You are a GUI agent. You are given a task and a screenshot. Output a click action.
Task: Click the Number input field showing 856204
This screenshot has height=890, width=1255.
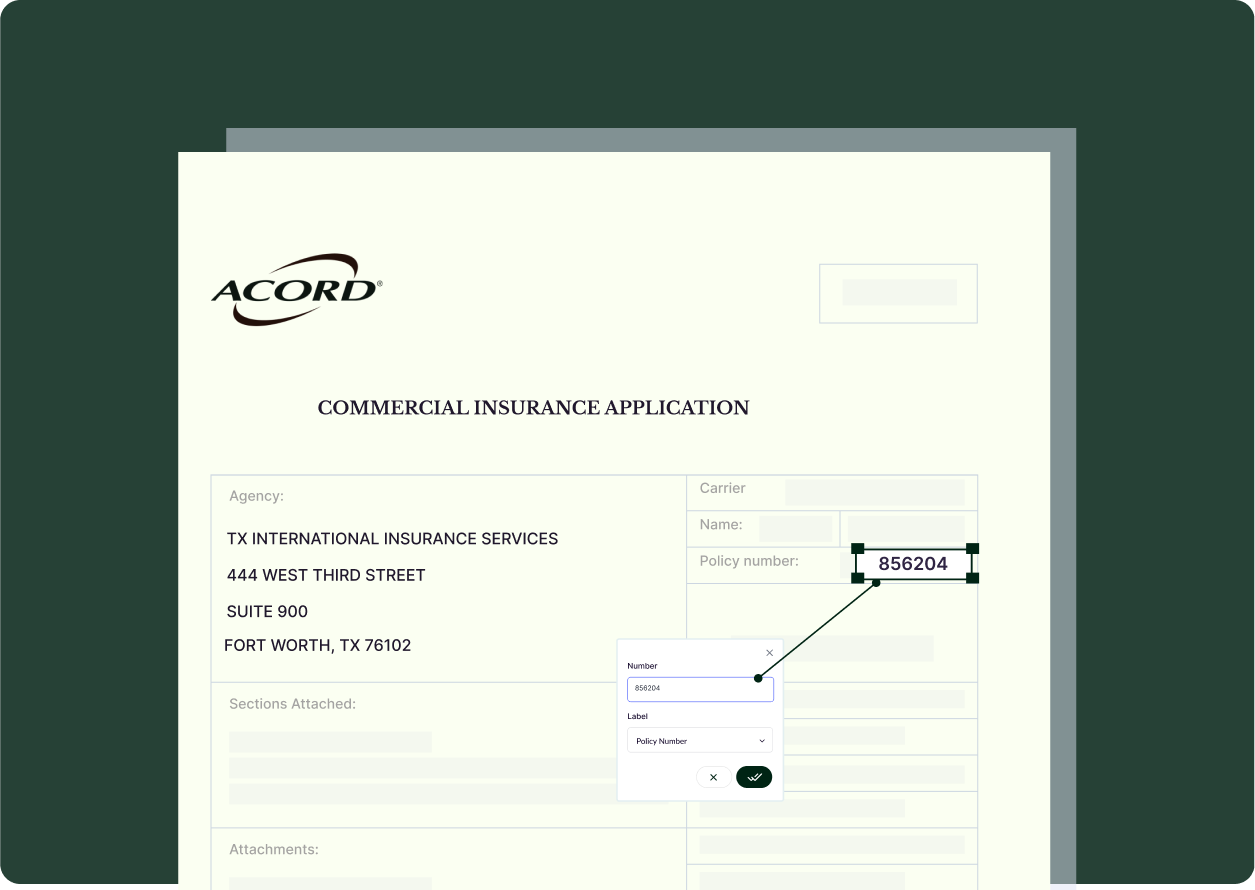pyautogui.click(x=700, y=688)
